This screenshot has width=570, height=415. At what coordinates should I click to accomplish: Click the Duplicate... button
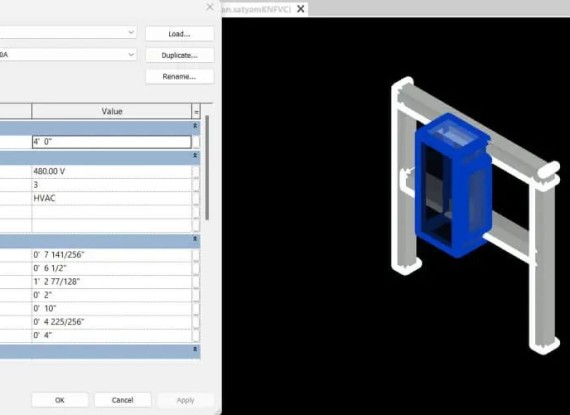180,55
